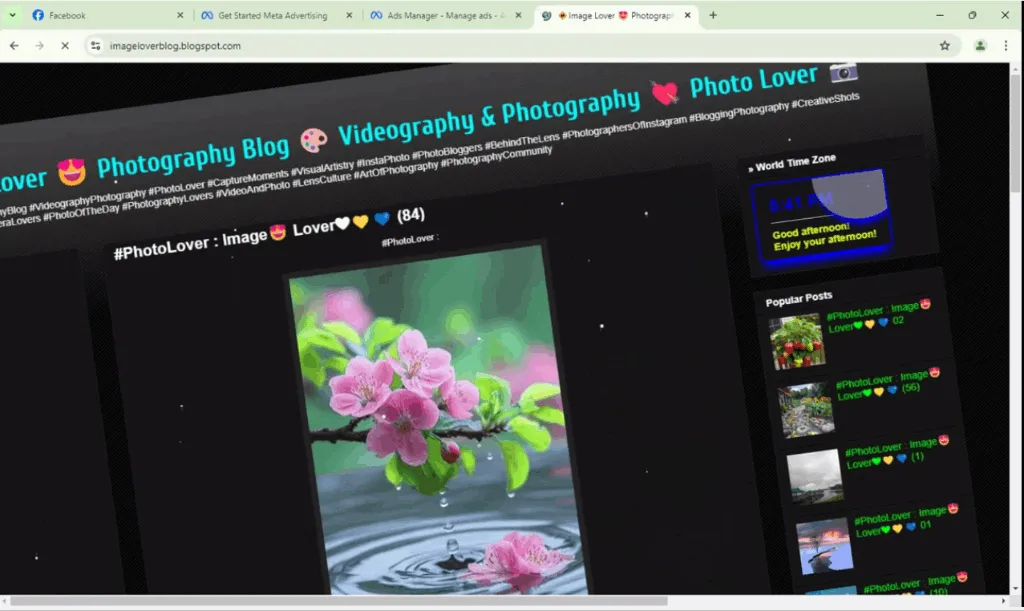The width and height of the screenshot is (1024, 611).
Task: Close the Ads Manager tab
Action: click(519, 15)
